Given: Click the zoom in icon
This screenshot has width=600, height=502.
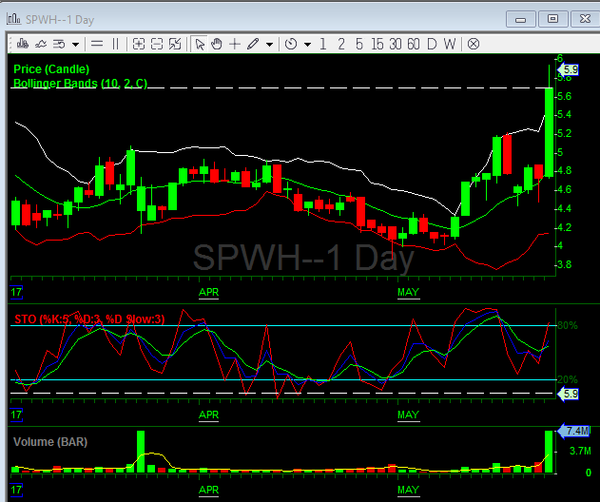Looking at the screenshot, I should coord(139,44).
